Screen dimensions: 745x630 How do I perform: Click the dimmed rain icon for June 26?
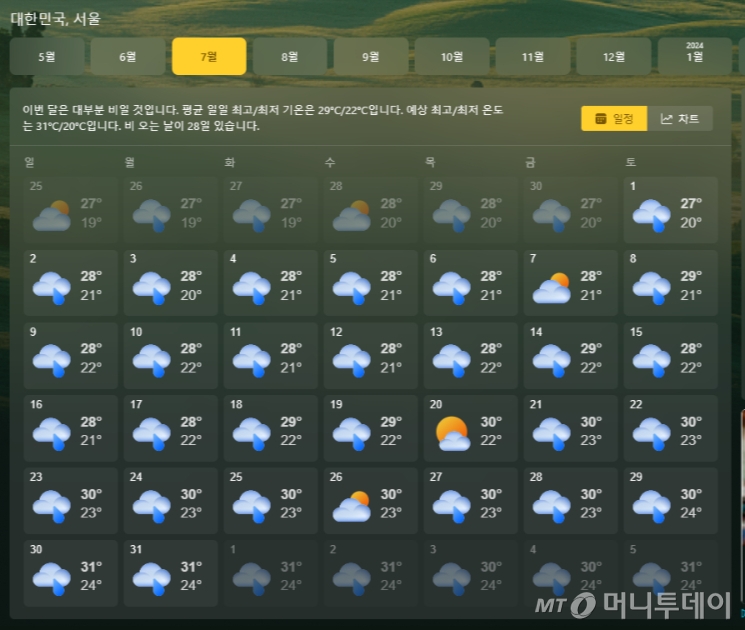point(152,215)
